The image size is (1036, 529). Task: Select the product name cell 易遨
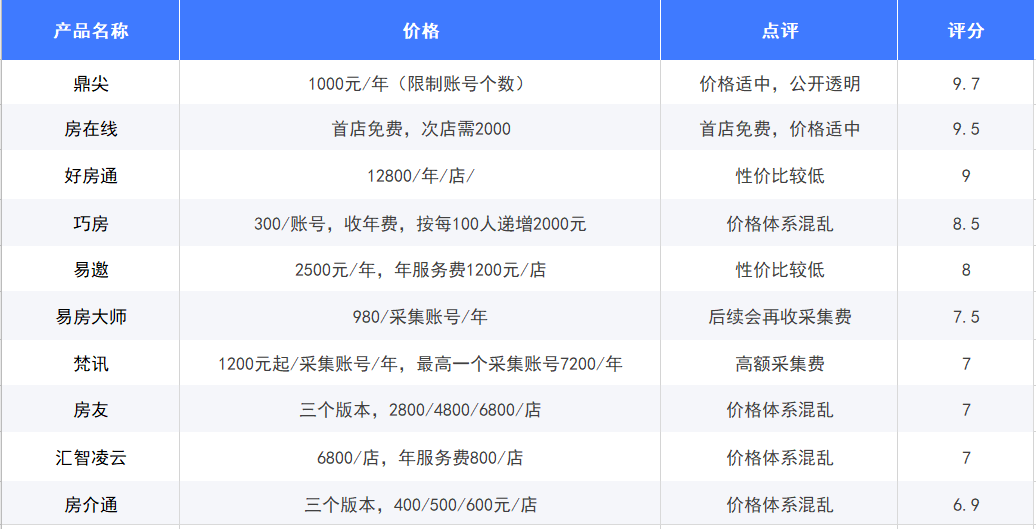click(91, 270)
